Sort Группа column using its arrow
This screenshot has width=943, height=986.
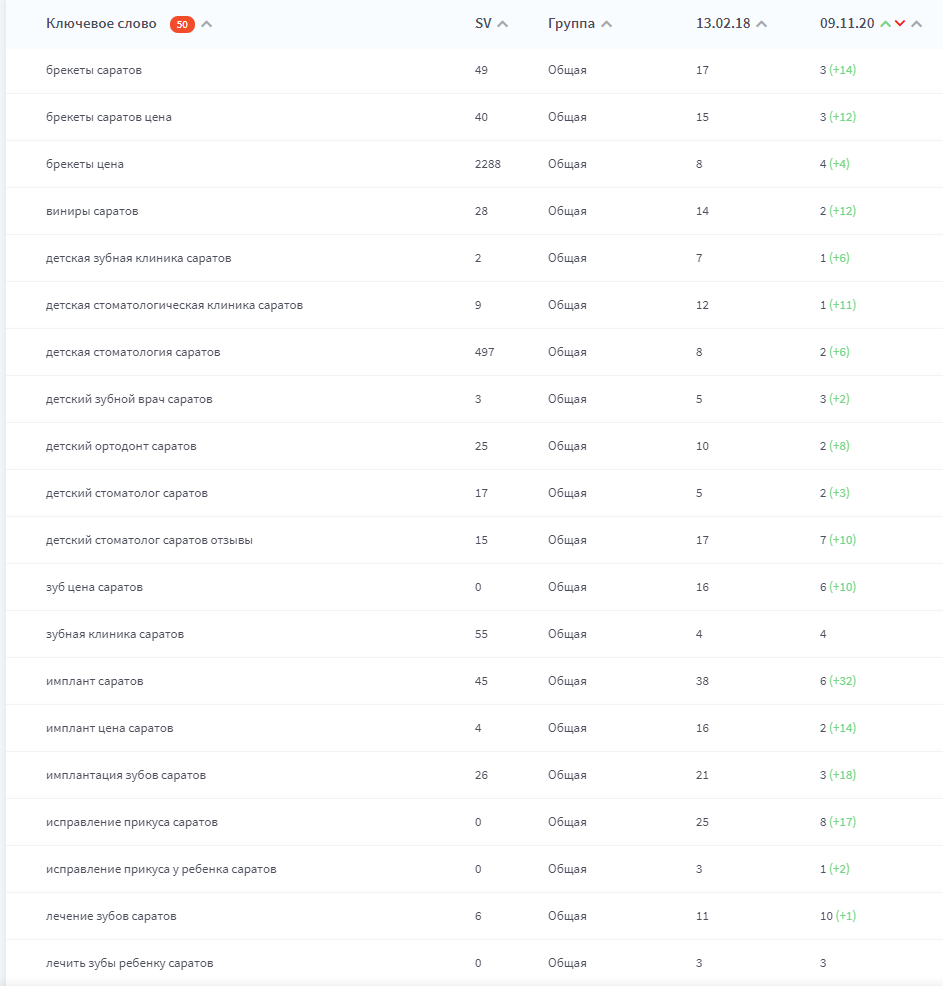606,25
